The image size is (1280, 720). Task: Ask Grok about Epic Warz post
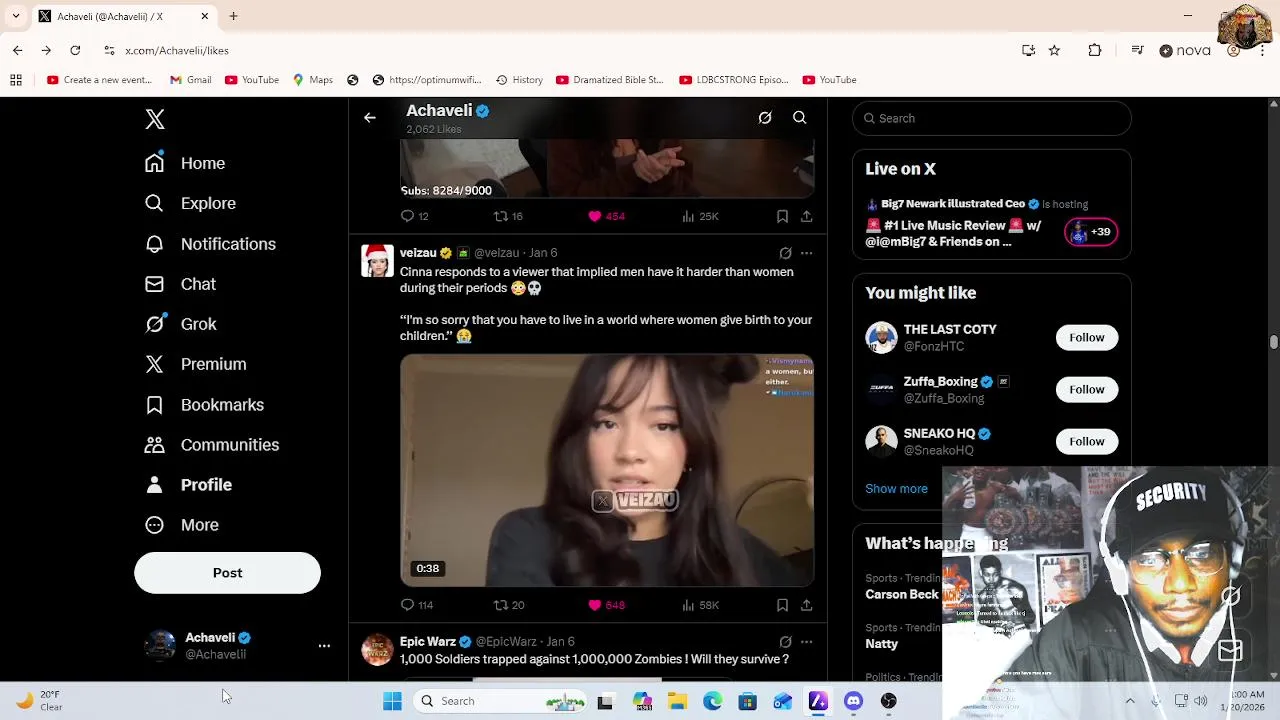click(x=785, y=642)
